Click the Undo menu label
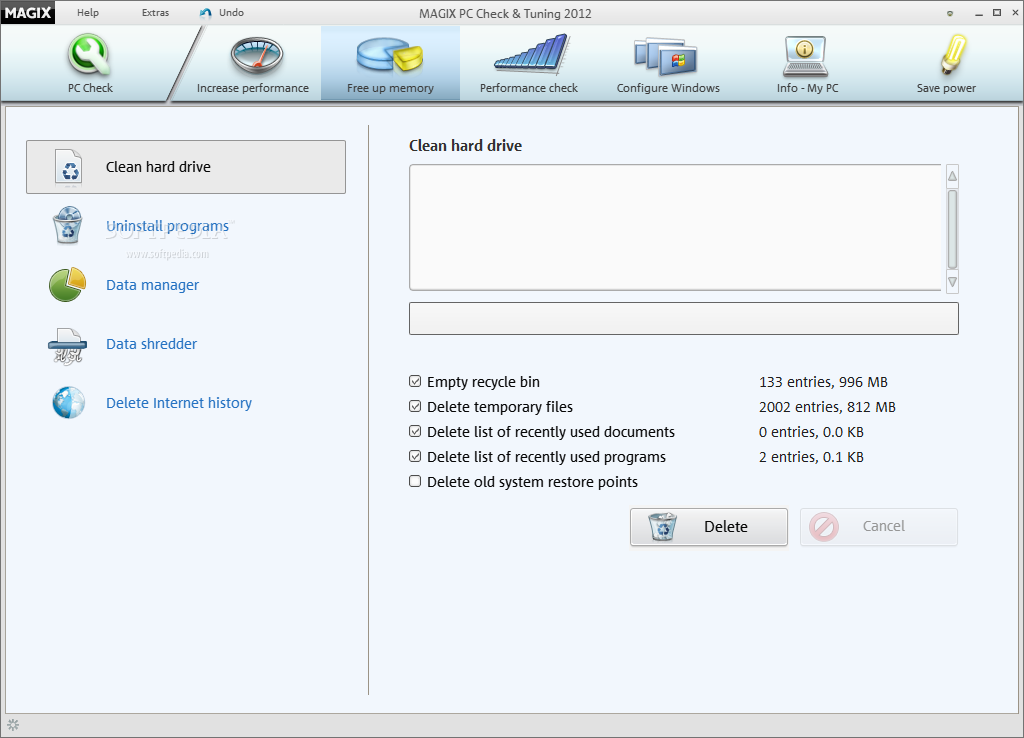Screen dimensions: 1024x738 tap(231, 12)
